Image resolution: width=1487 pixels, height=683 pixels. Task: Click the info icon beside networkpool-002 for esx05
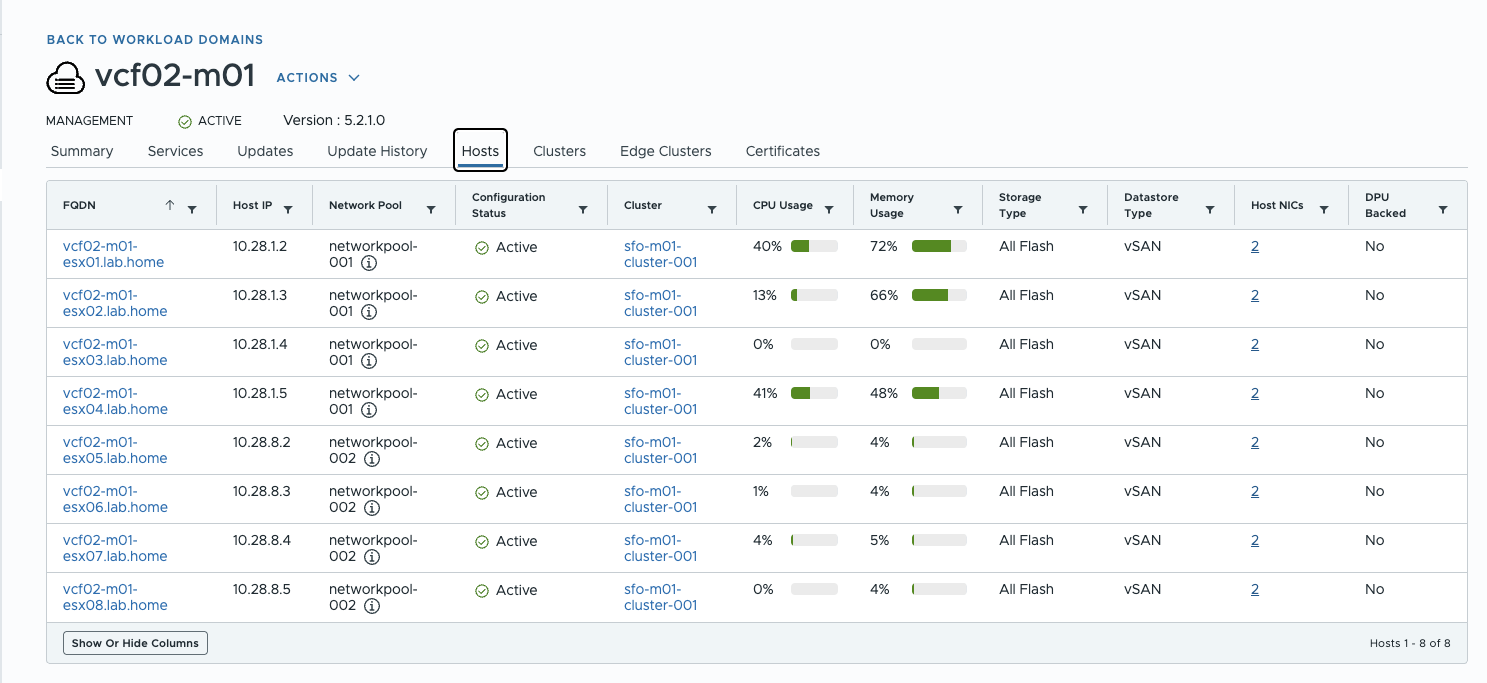click(370, 459)
